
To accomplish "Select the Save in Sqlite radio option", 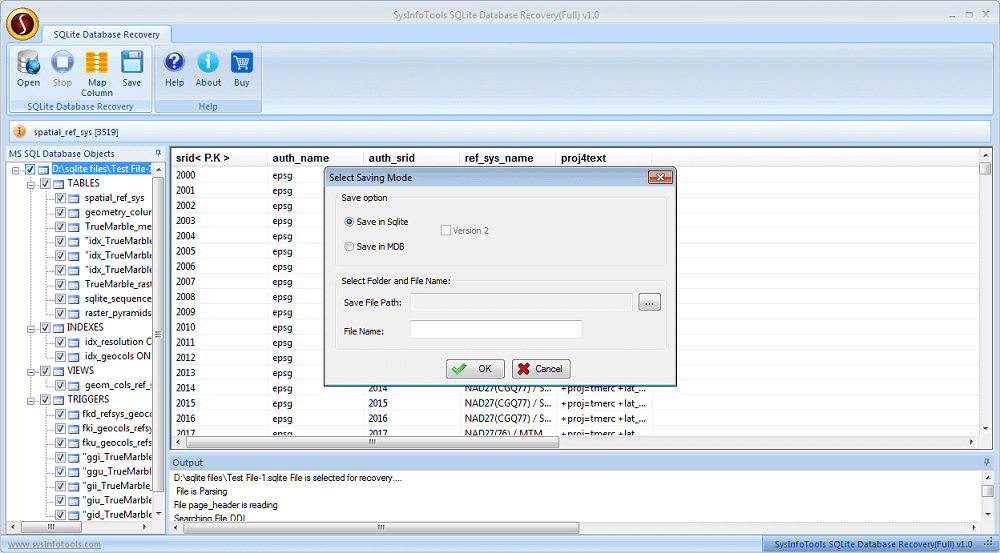I will click(349, 222).
